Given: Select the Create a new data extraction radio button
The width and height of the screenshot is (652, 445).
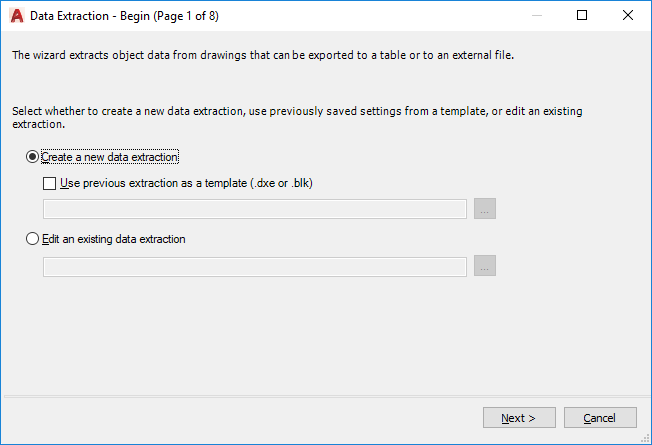Looking at the screenshot, I should pyautogui.click(x=33, y=157).
